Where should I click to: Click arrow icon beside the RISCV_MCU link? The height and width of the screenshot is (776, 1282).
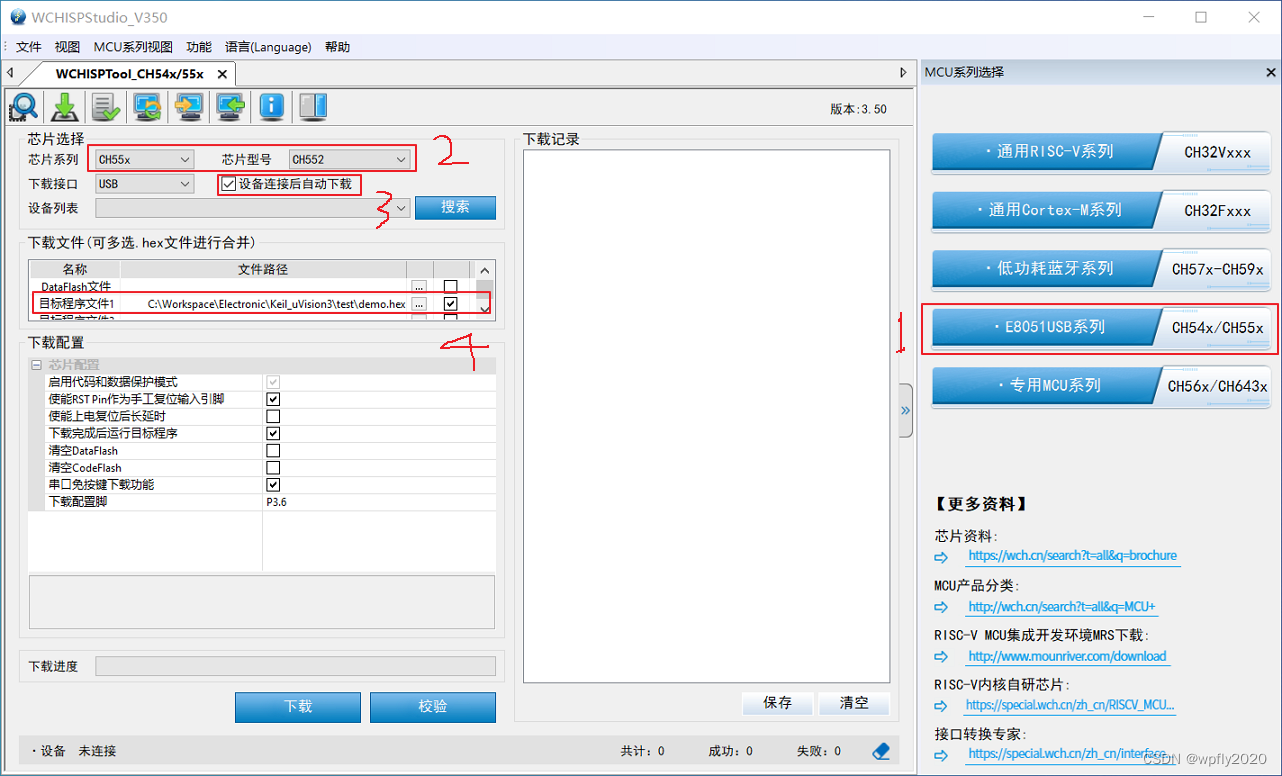941,706
